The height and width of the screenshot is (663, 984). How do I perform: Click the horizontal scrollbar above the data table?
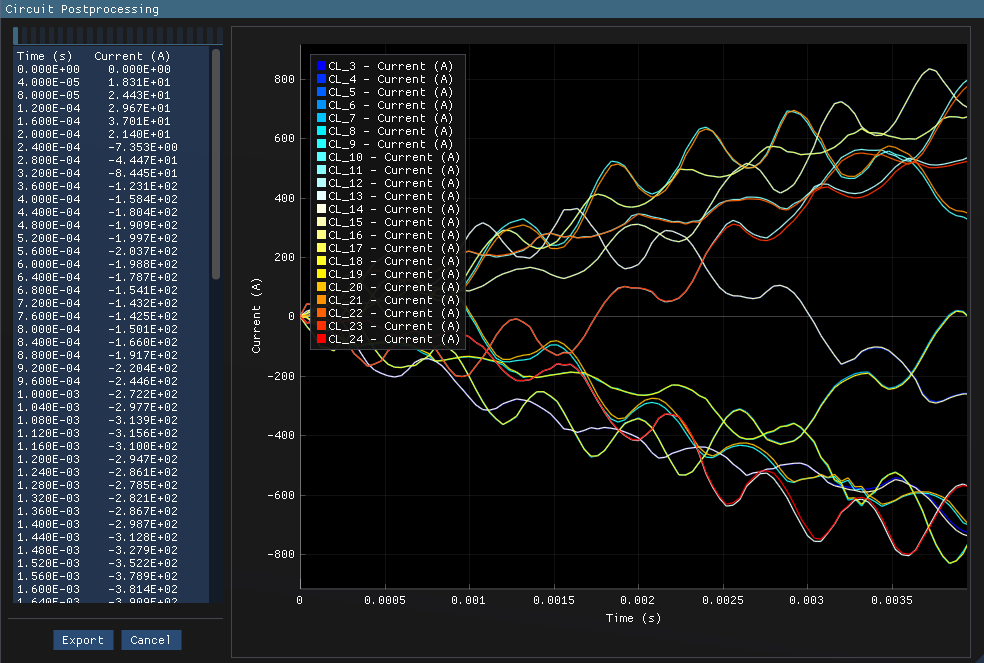115,35
